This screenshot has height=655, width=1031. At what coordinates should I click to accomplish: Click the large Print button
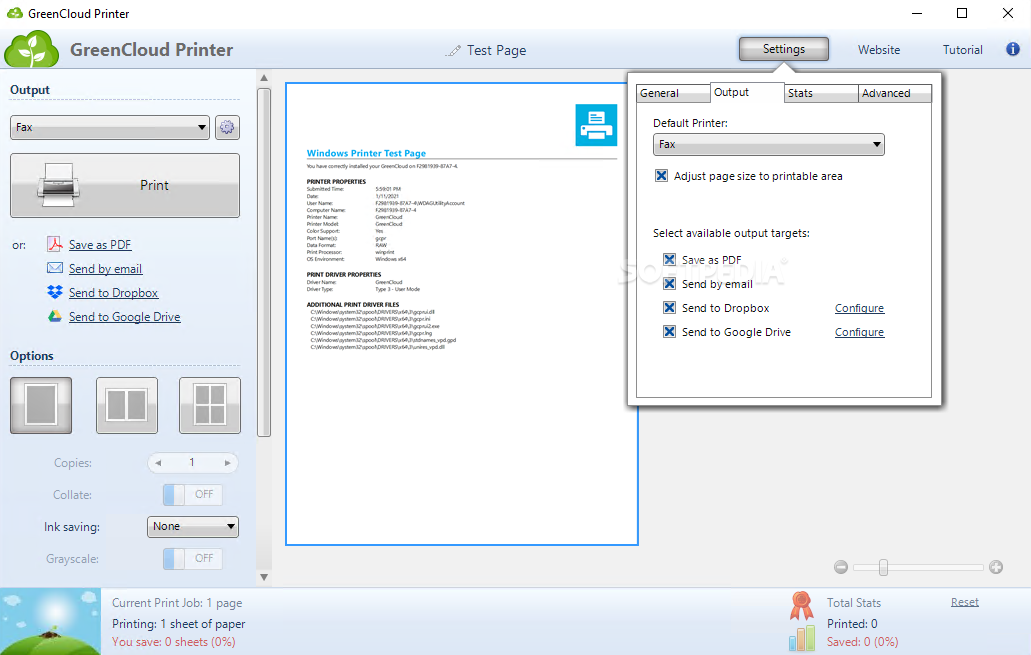(125, 185)
